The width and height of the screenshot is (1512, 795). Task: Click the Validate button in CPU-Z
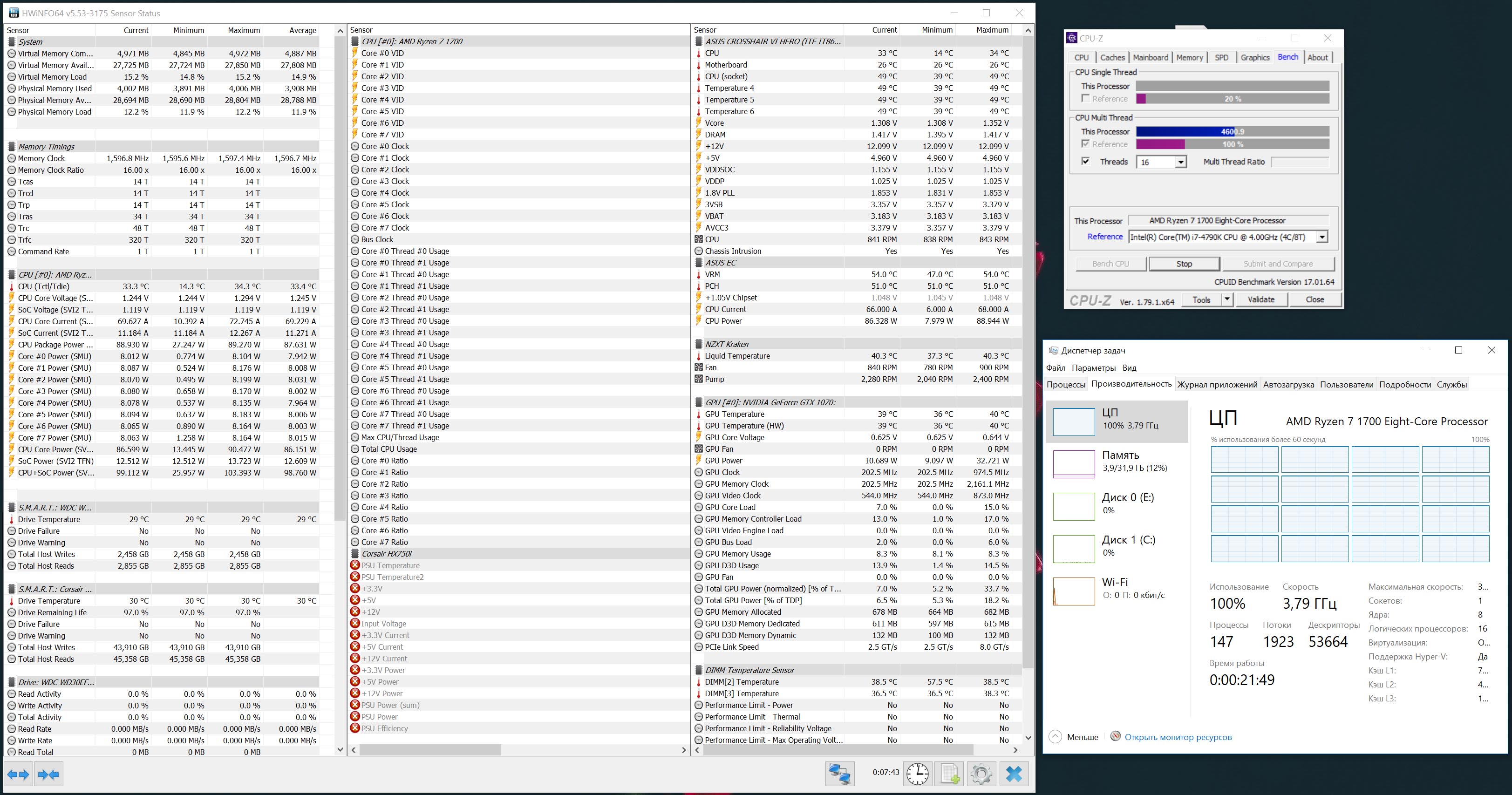1261,300
